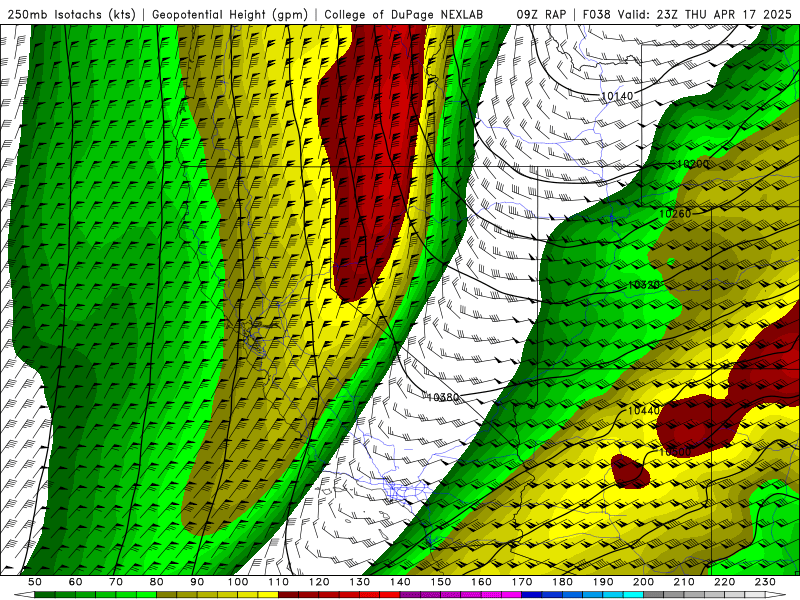Click the 140 value on the isotach scale
800x600 pixels.
(x=400, y=582)
